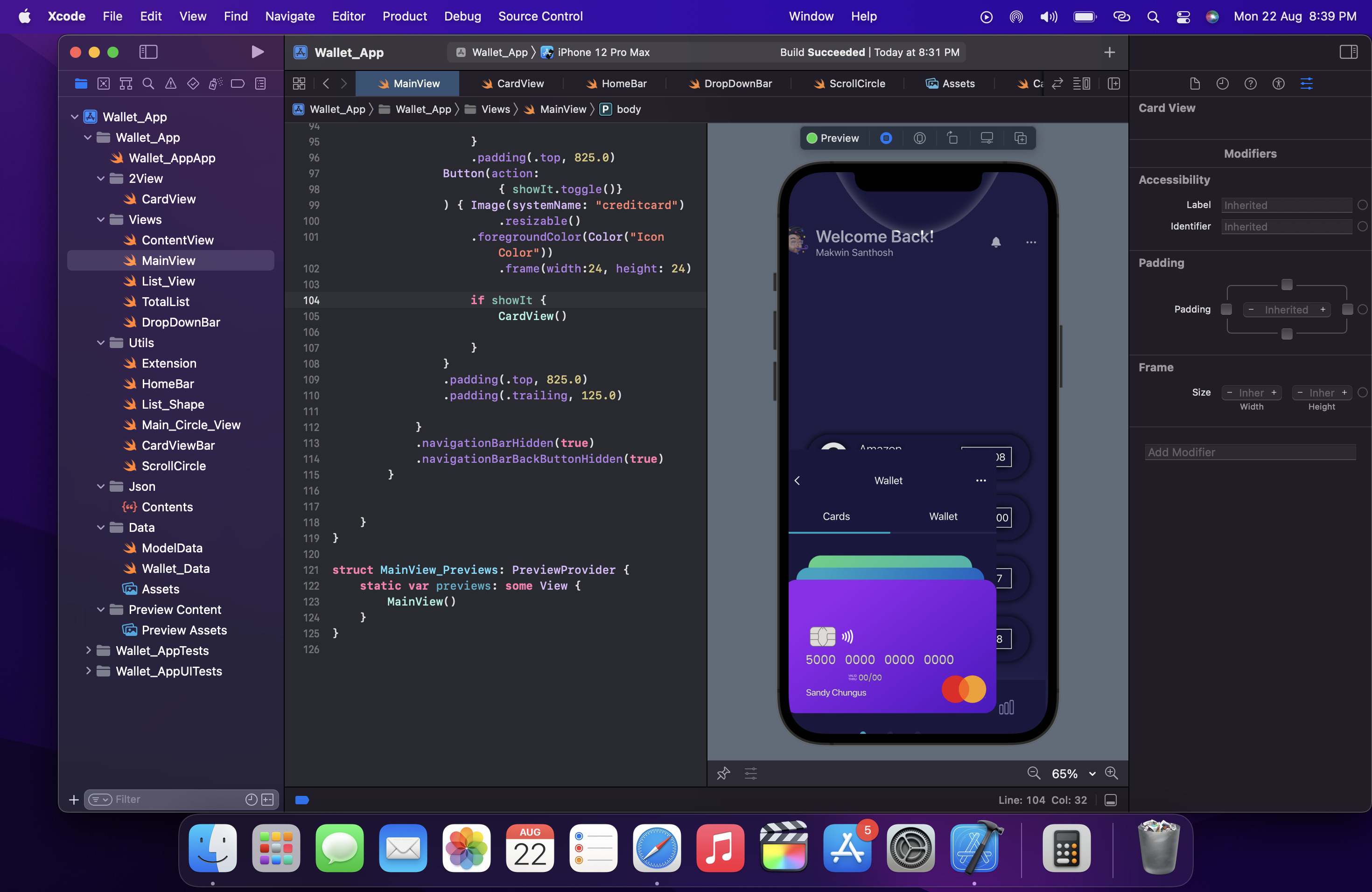Toggle the Live Preview button
Screen dimensions: 1372x892
(886, 138)
